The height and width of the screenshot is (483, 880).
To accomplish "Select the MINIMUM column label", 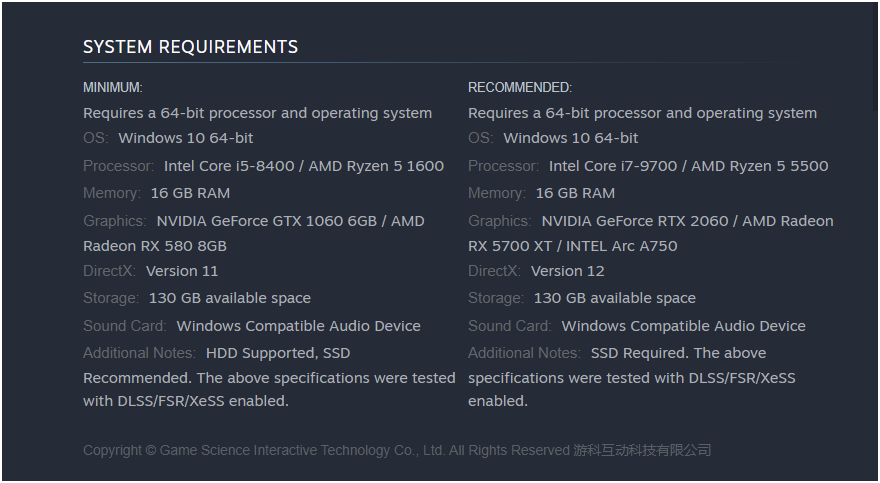I will tap(113, 88).
